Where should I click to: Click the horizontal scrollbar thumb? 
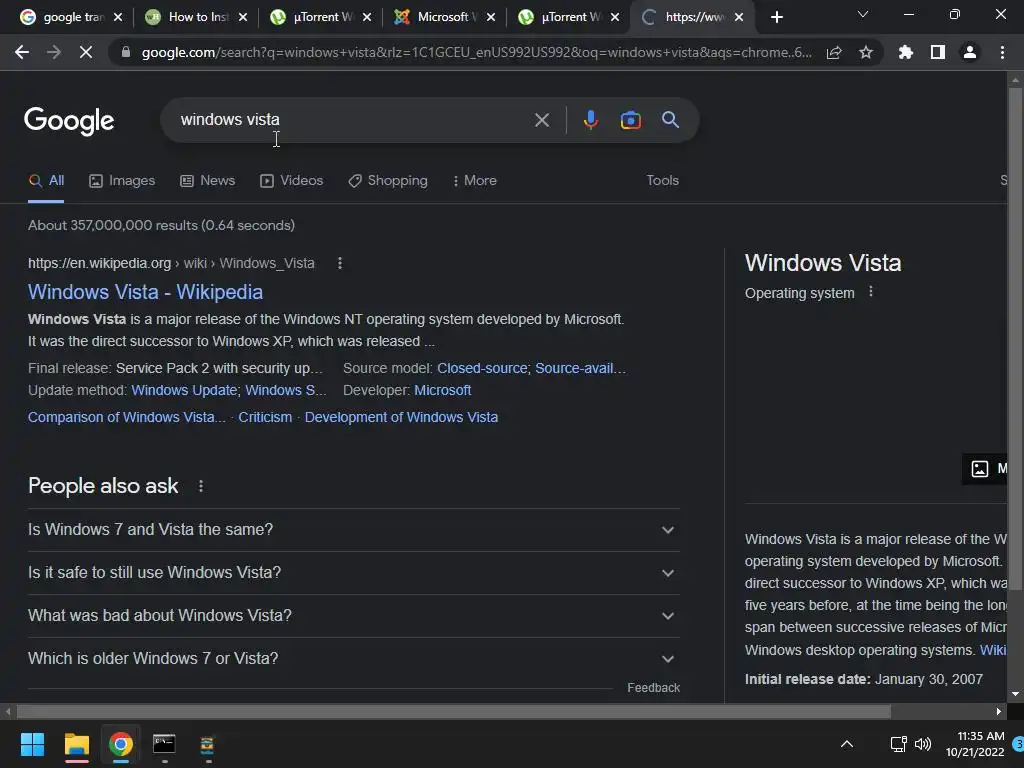click(453, 711)
